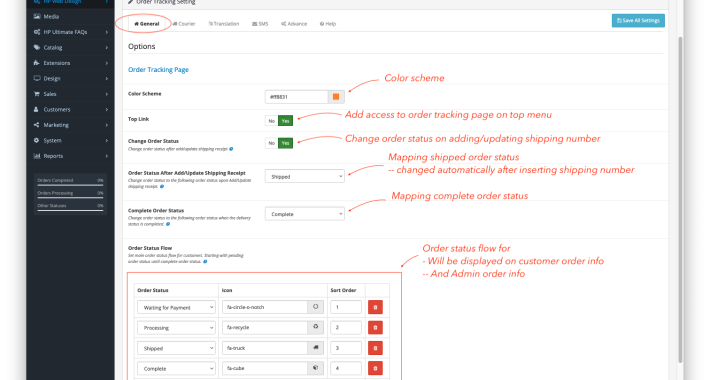Open icon picker beside fa-circle-o-notch field
Viewport: 710px width, 380px height.
[x=316, y=307]
